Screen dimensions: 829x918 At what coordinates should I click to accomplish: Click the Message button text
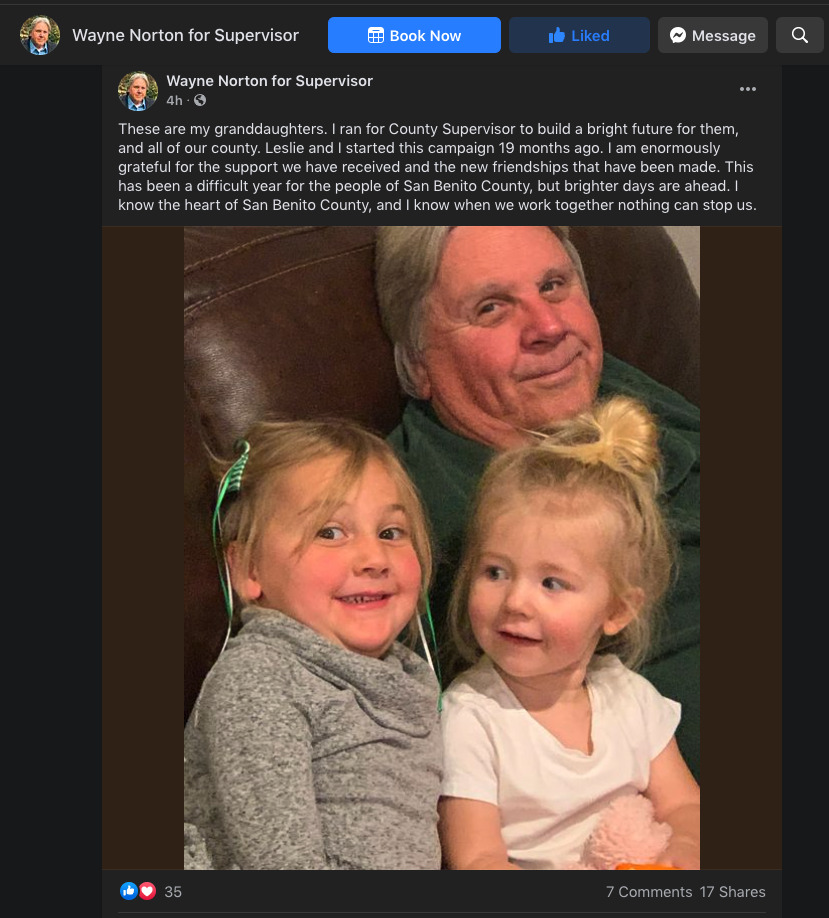pyautogui.click(x=723, y=35)
